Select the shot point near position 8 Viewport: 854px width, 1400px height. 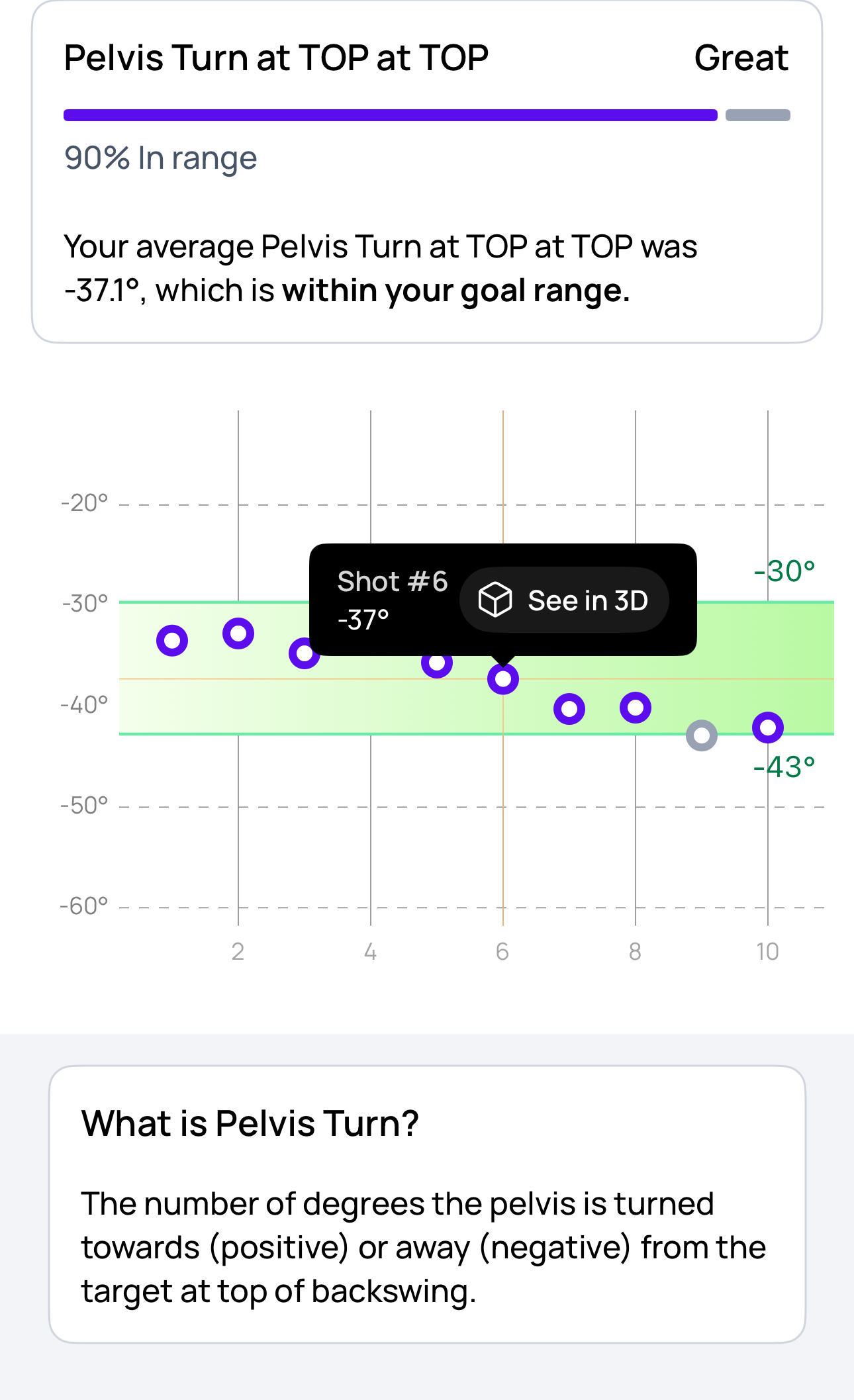point(636,708)
